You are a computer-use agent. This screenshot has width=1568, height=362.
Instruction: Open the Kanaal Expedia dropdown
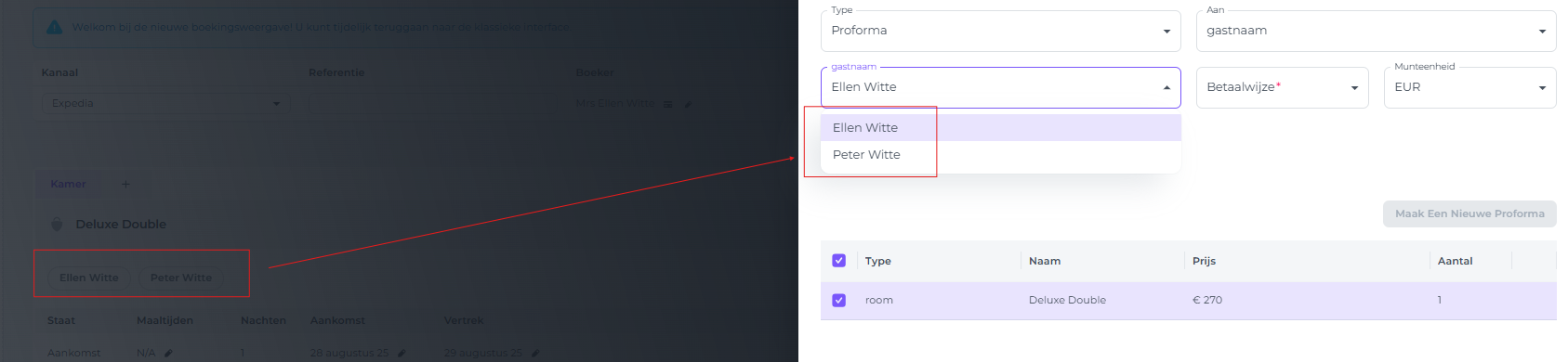(165, 103)
